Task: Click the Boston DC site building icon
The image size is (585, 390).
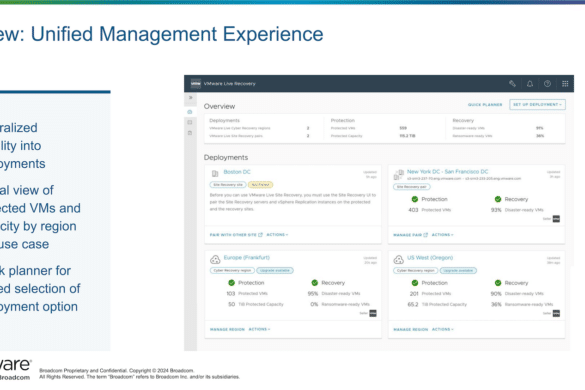Action: (x=215, y=174)
